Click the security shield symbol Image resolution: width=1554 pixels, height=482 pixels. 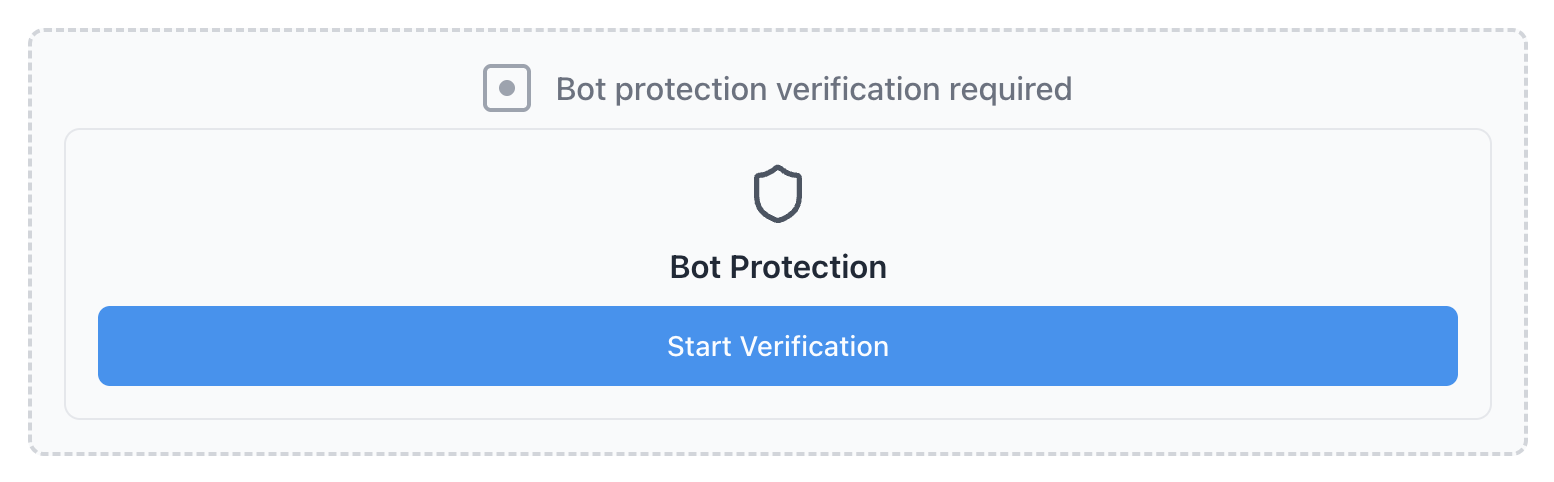tap(777, 194)
